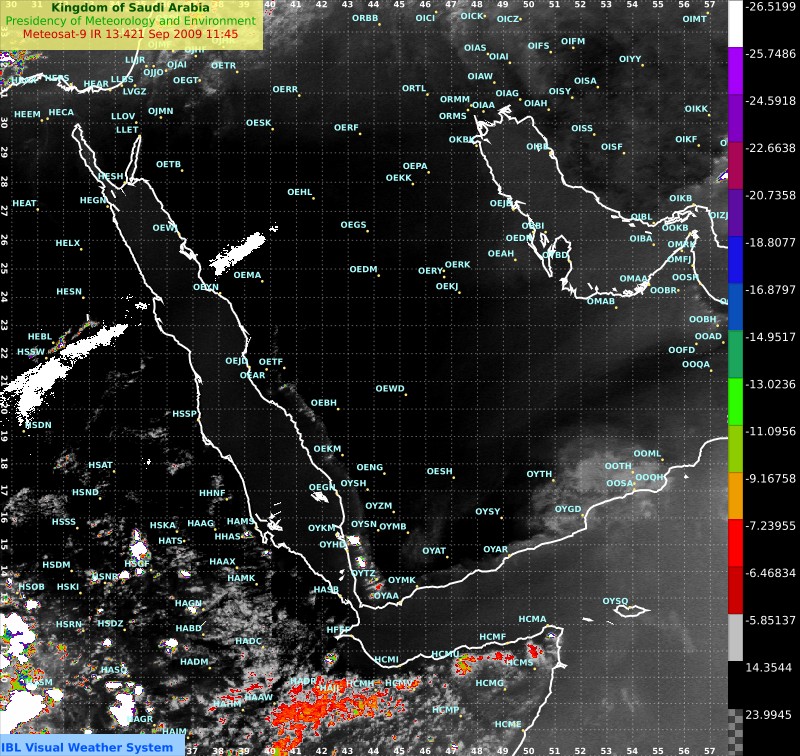Click the "IBL Visual Weather System" label

click(87, 748)
